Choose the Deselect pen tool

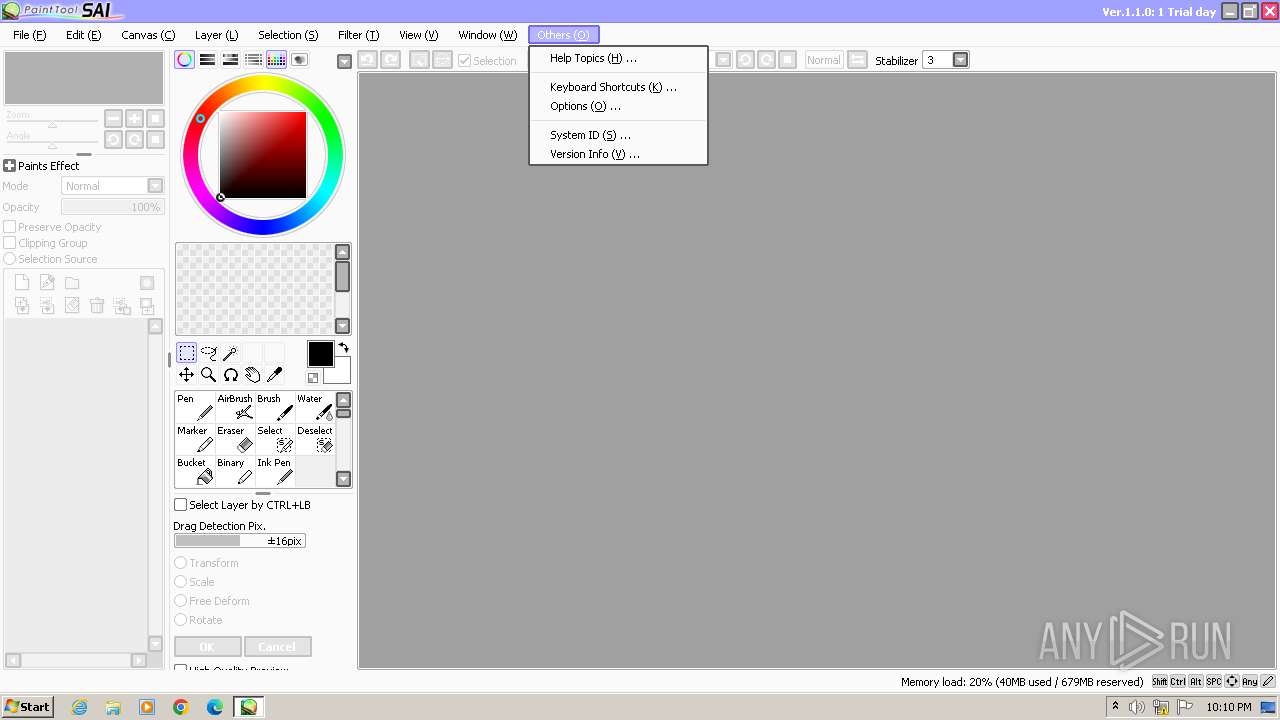pyautogui.click(x=315, y=439)
